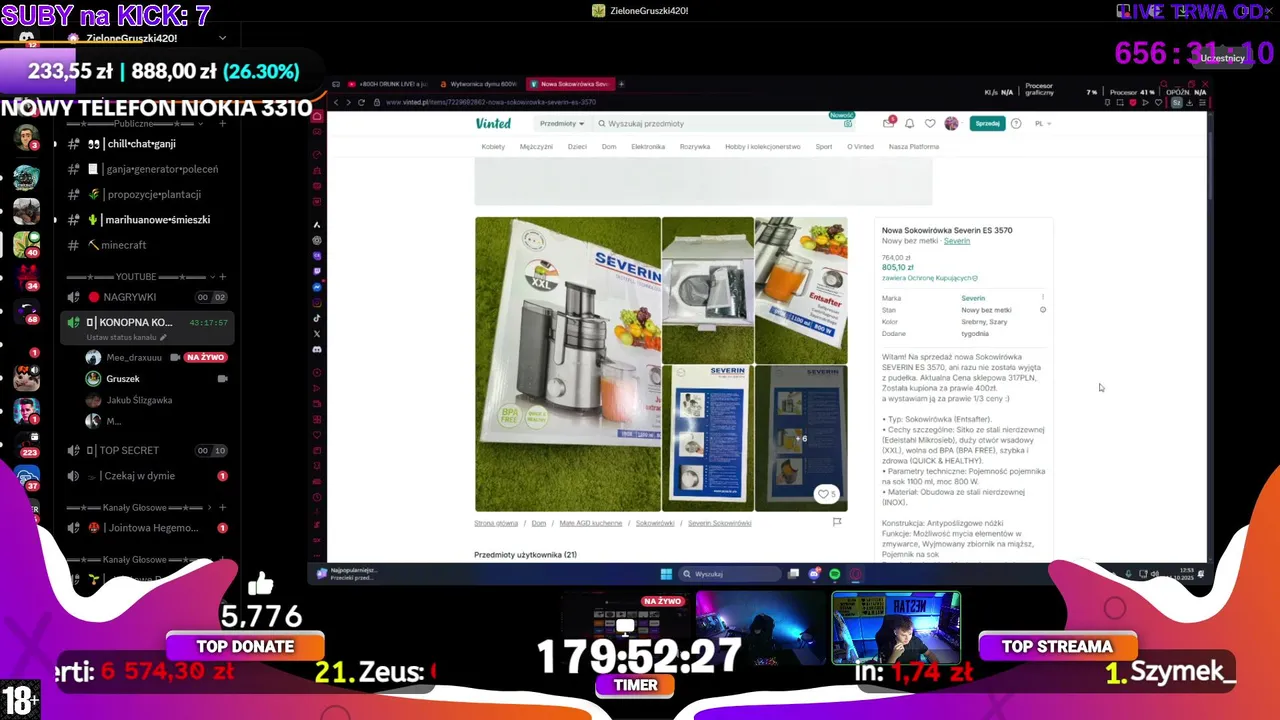Open the Dzieci category menu
The image size is (1280, 720).
point(577,146)
